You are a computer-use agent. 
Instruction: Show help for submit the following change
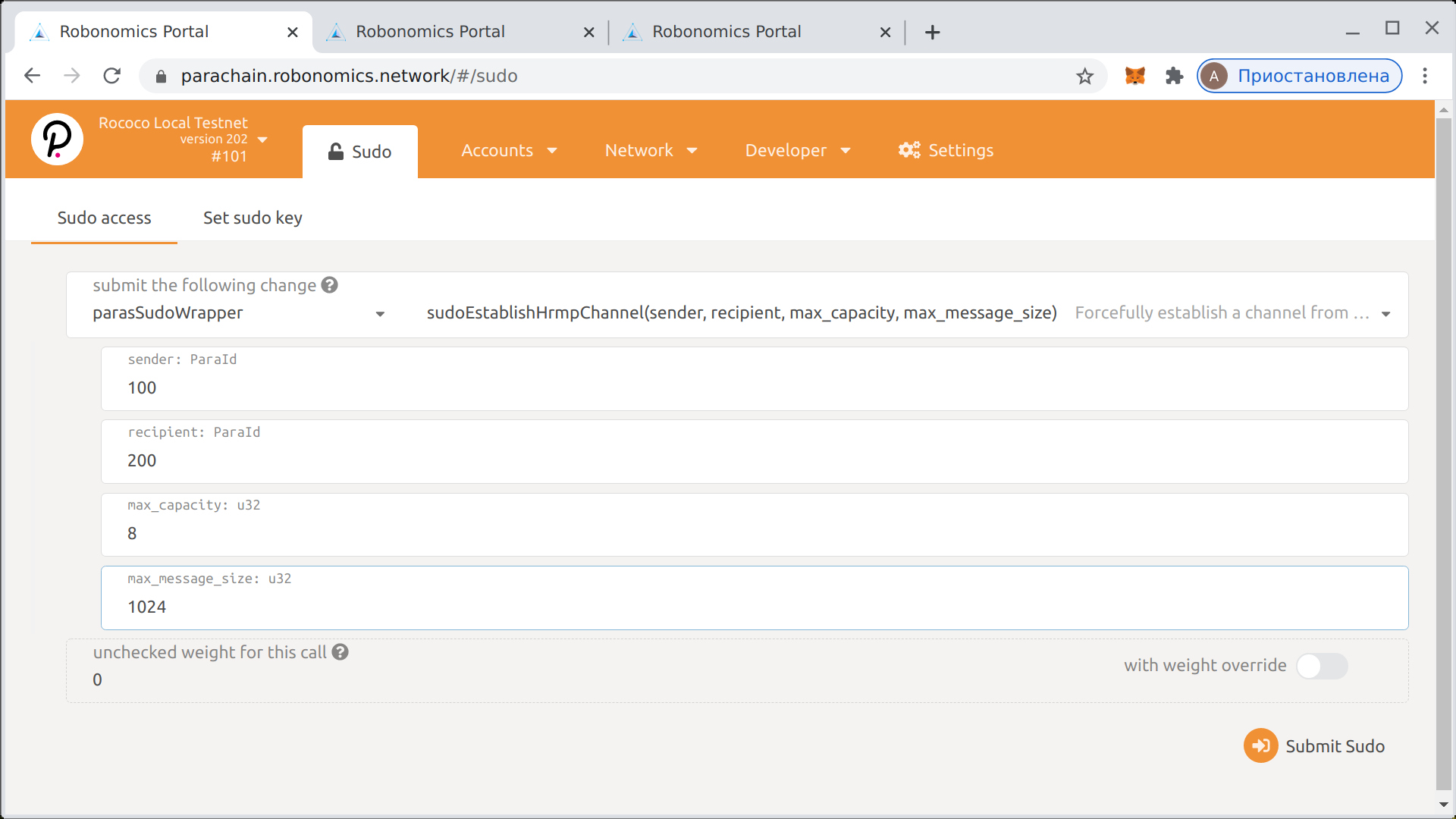[x=329, y=285]
